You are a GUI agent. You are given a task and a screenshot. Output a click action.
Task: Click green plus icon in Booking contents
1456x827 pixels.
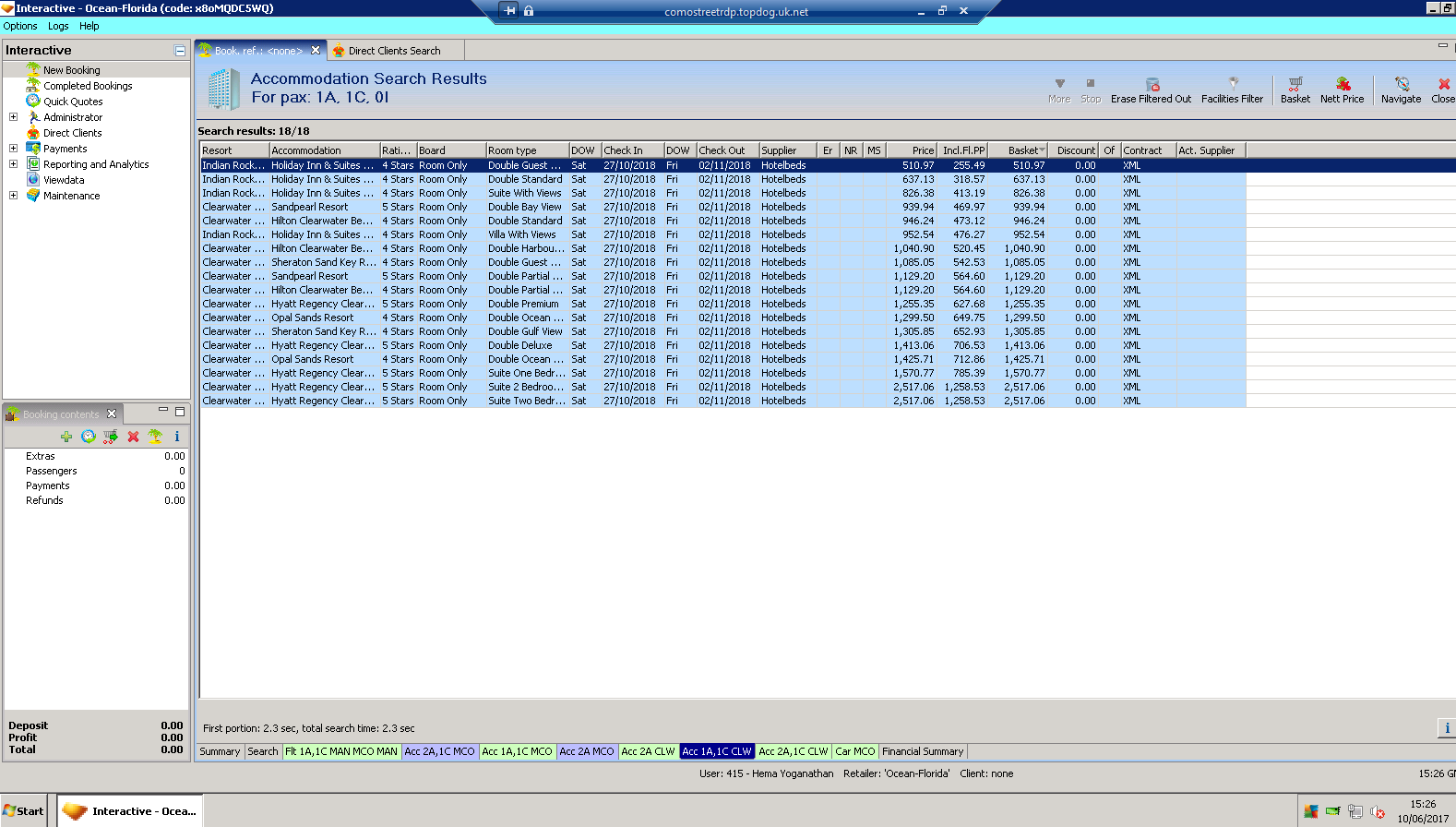pos(66,437)
